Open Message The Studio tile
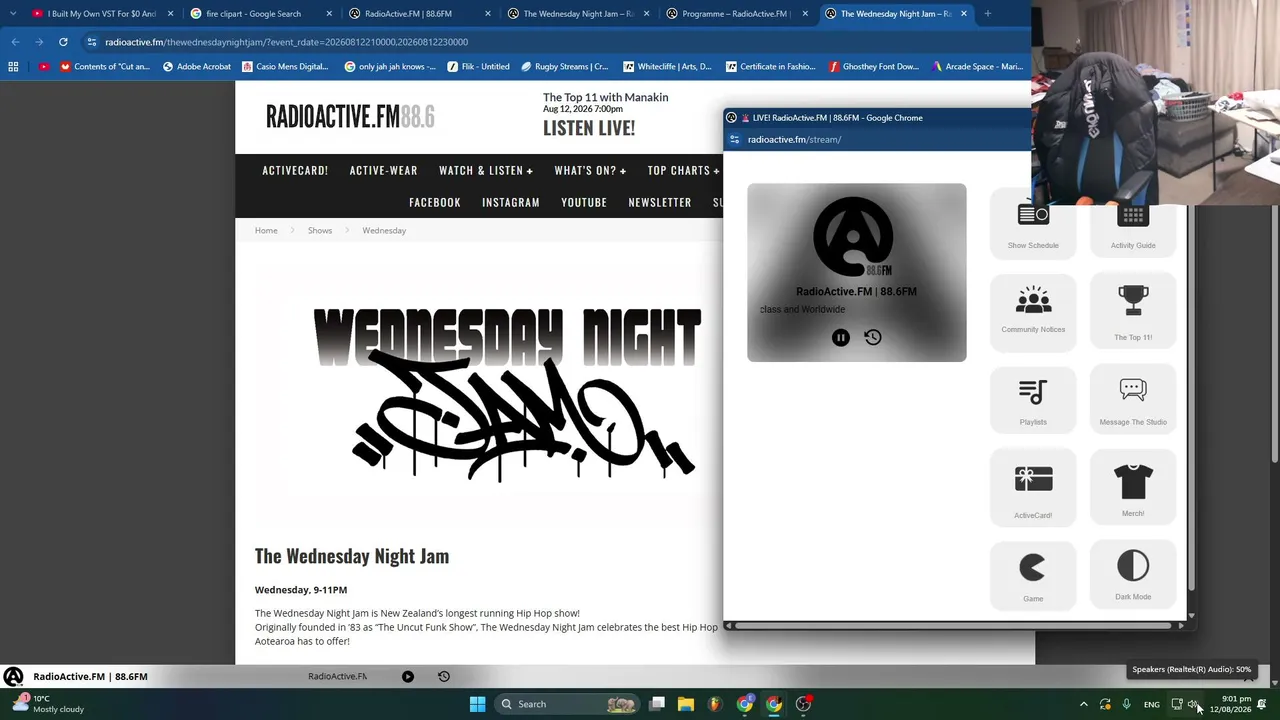Screen dimensions: 1280x720 coord(1133,400)
